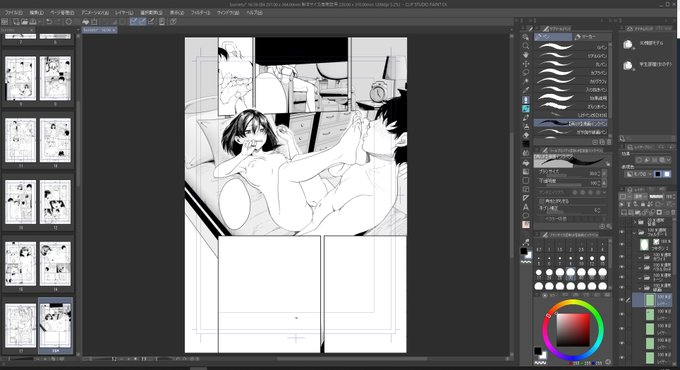Select the Gペン sub tool
The image size is (680, 370).
[x=571, y=47]
